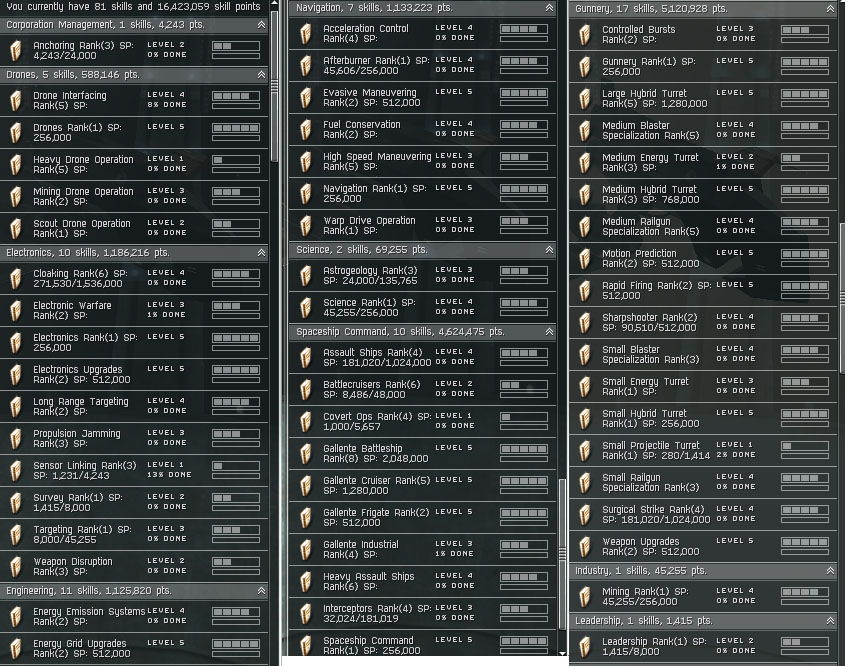Collapse the Engineering skill group
Screen dimensions: 848x666
pyautogui.click(x=261, y=591)
